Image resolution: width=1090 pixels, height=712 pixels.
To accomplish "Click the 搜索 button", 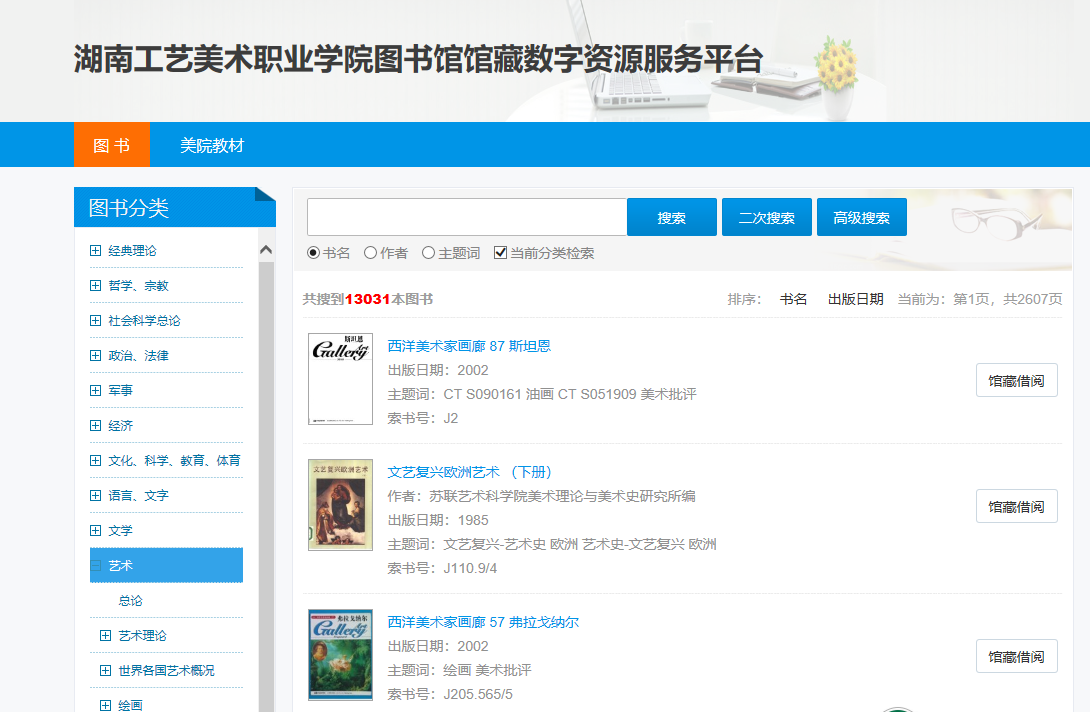I will pos(671,217).
